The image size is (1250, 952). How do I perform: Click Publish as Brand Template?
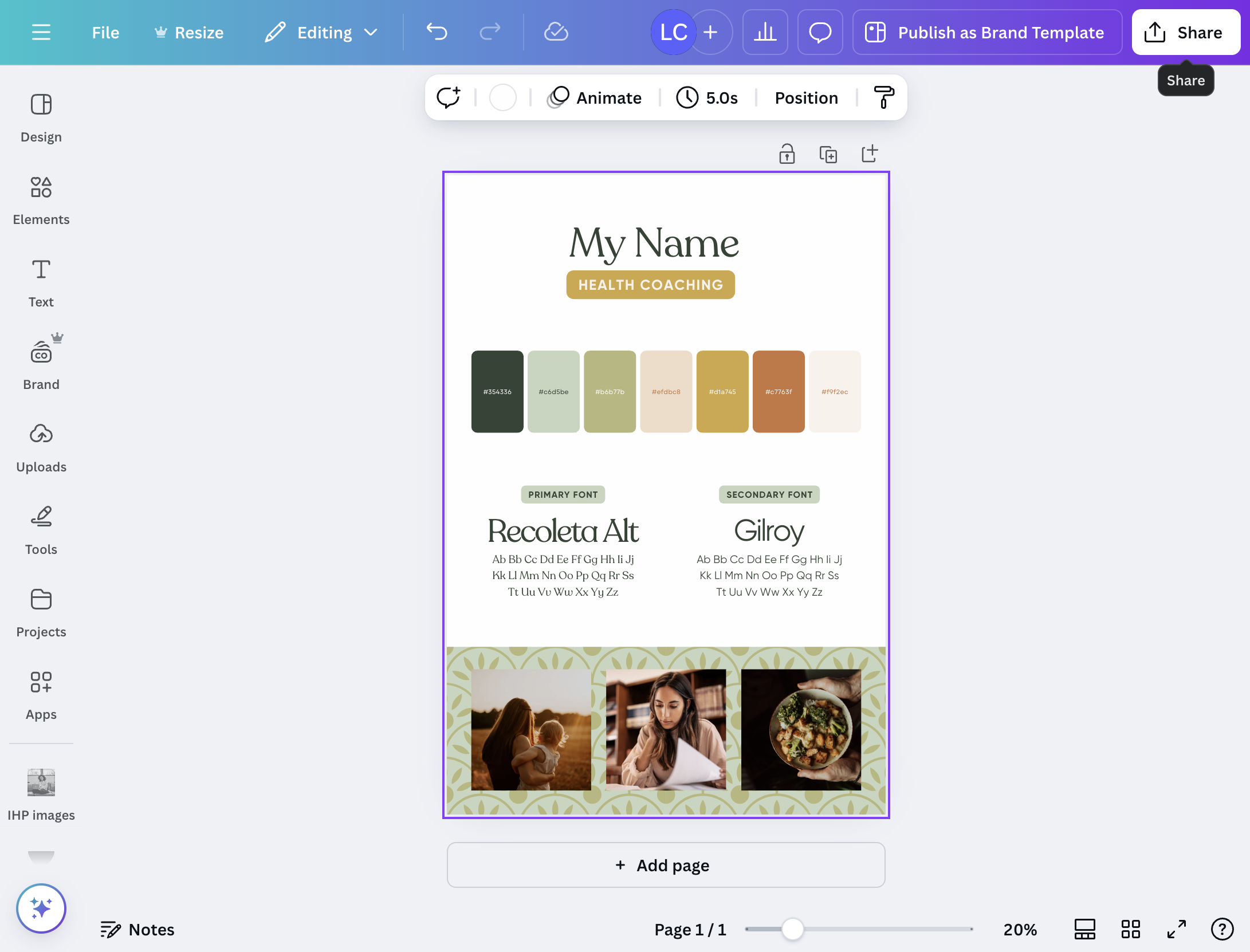pyautogui.click(x=987, y=32)
